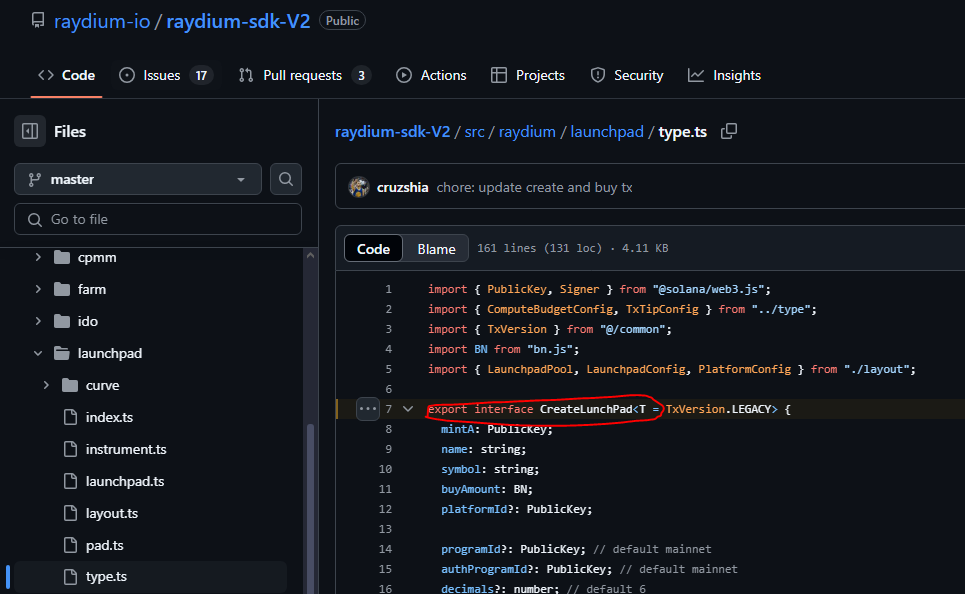The width and height of the screenshot is (965, 594).
Task: Click line number 12
Action: (x=385, y=509)
